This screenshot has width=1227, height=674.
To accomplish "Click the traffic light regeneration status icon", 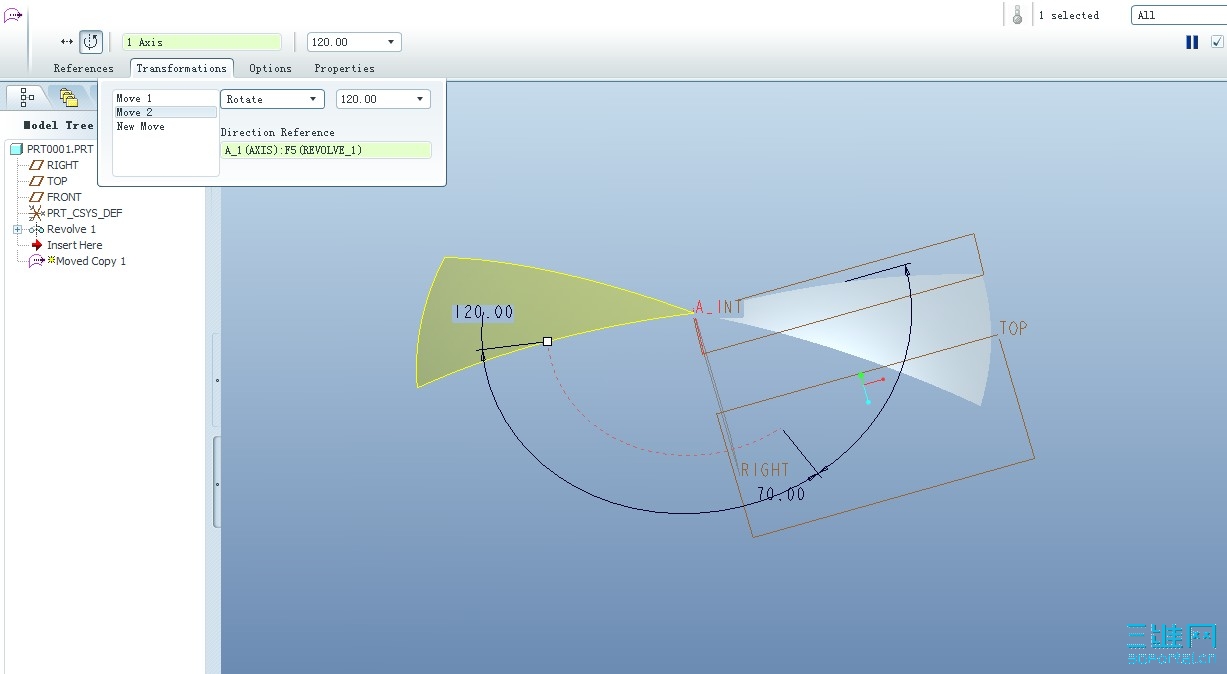I will pyautogui.click(x=1017, y=14).
